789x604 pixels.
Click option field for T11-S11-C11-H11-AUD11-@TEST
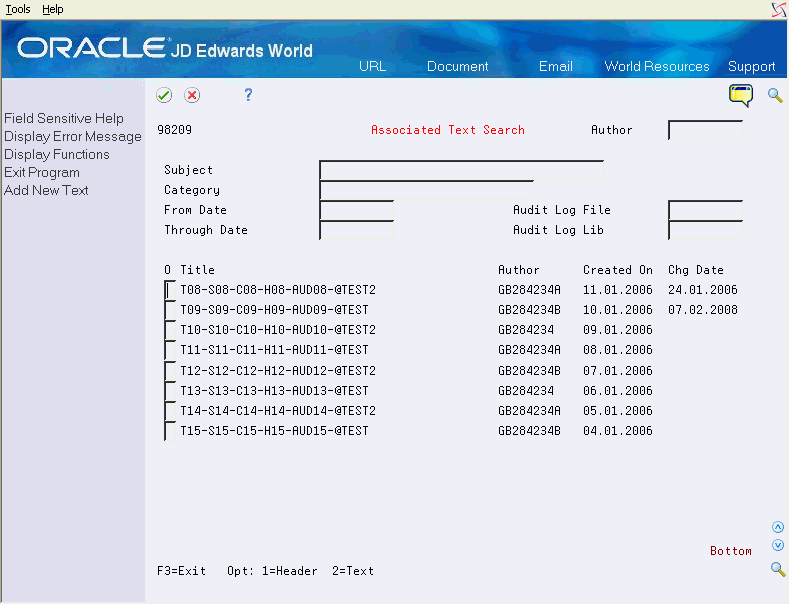[170, 350]
